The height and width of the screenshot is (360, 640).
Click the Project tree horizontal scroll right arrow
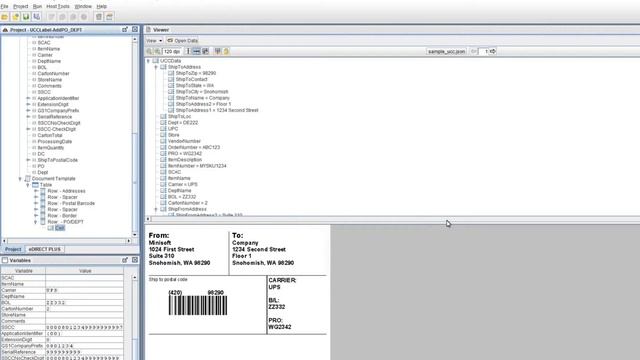click(x=129, y=241)
